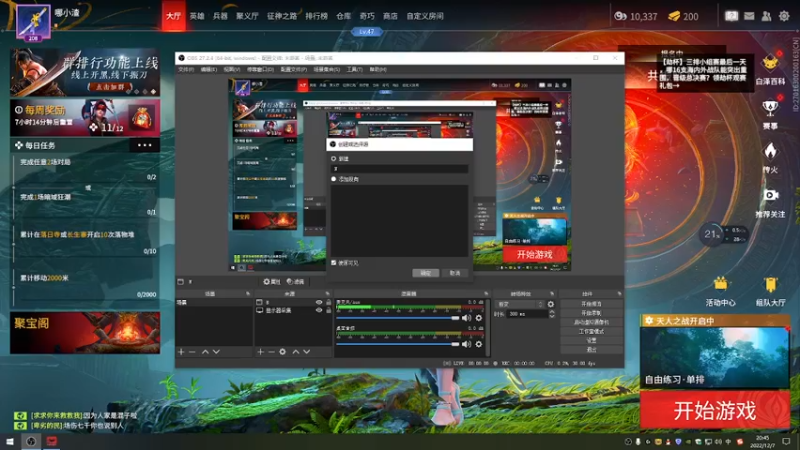Click 开始推流 start streaming in OBS controls
The height and width of the screenshot is (450, 800).
[x=591, y=304]
